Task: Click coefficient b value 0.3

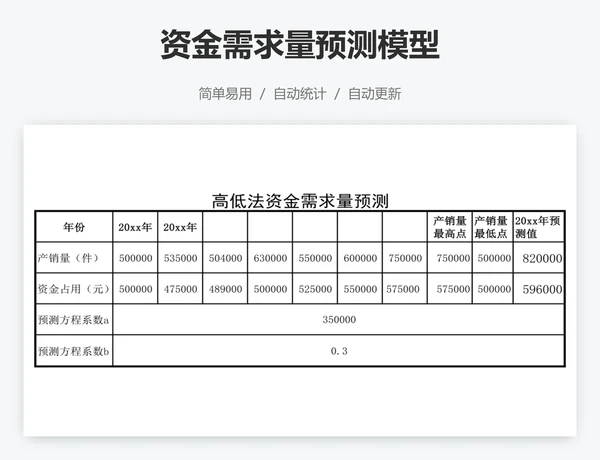Action: pos(339,351)
